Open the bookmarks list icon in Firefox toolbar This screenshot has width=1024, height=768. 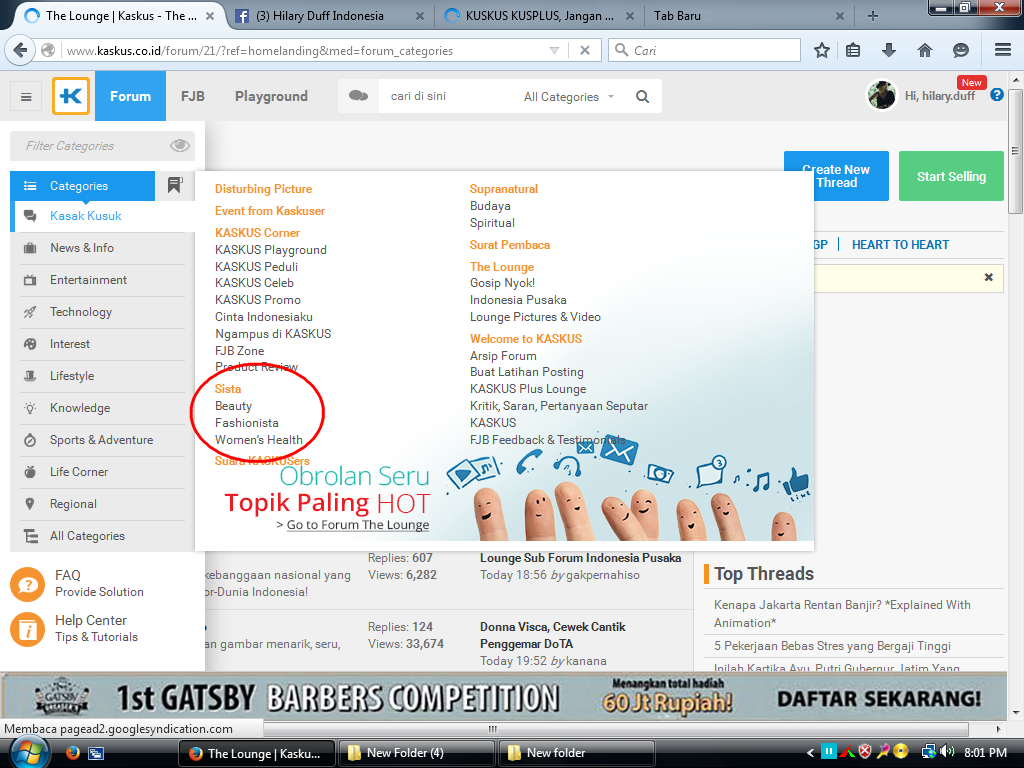[x=853, y=50]
